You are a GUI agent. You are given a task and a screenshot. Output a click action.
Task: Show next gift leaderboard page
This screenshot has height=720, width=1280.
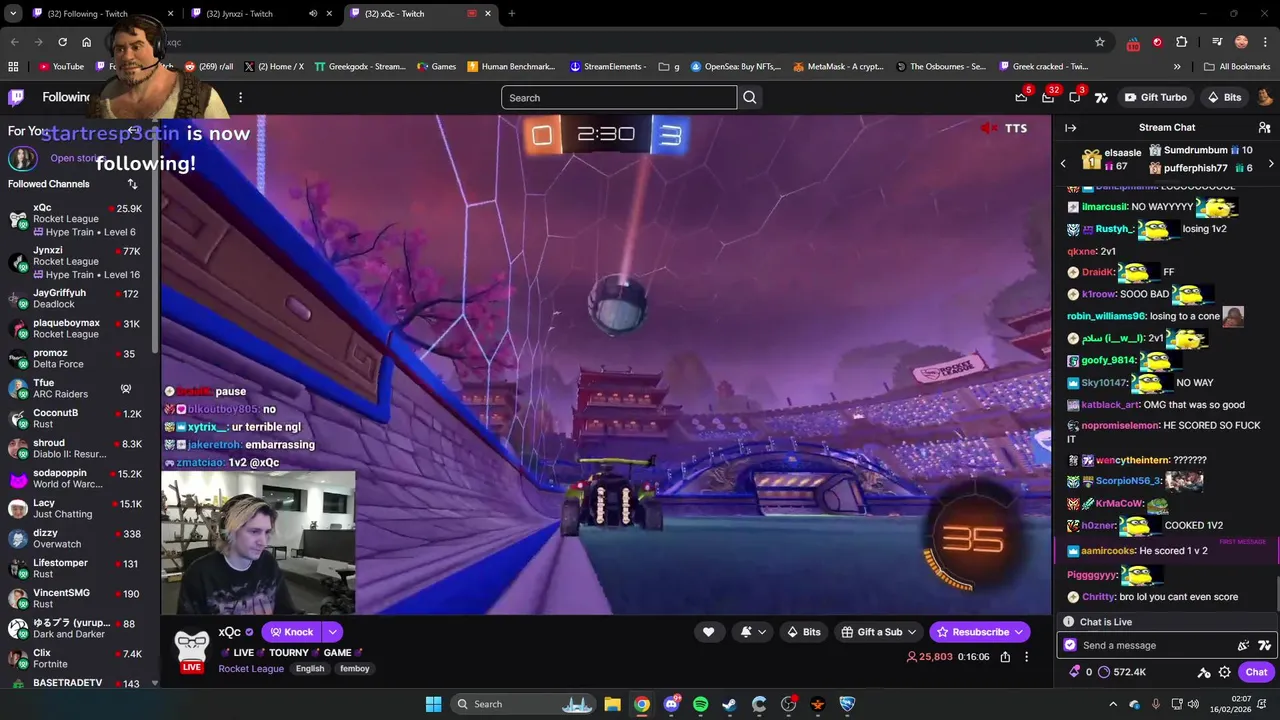point(1271,163)
